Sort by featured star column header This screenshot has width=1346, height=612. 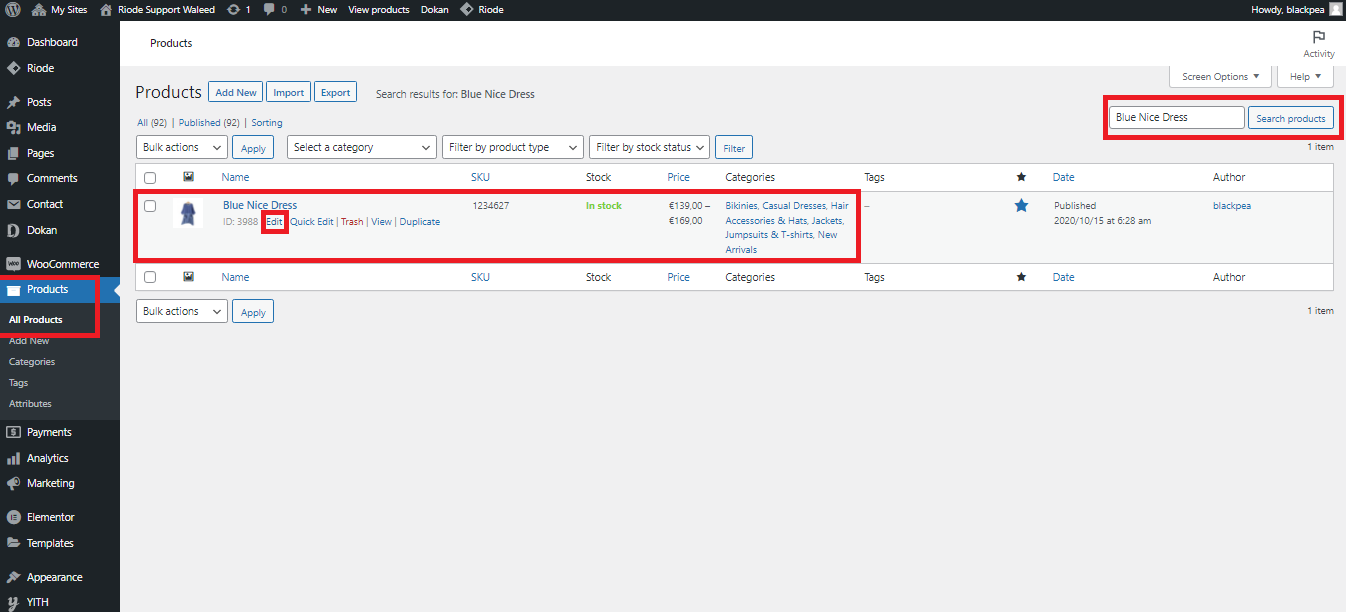pyautogui.click(x=1021, y=177)
